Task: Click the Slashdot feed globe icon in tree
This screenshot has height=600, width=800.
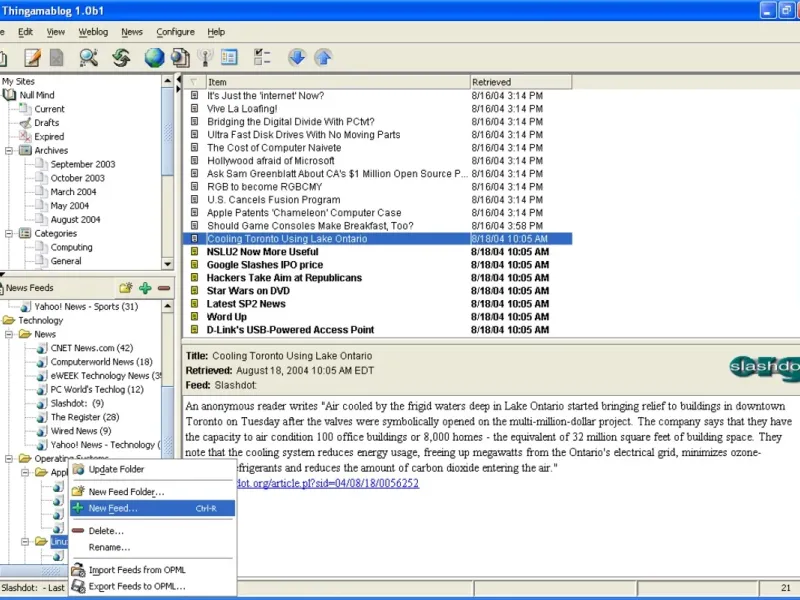Action: [x=42, y=404]
